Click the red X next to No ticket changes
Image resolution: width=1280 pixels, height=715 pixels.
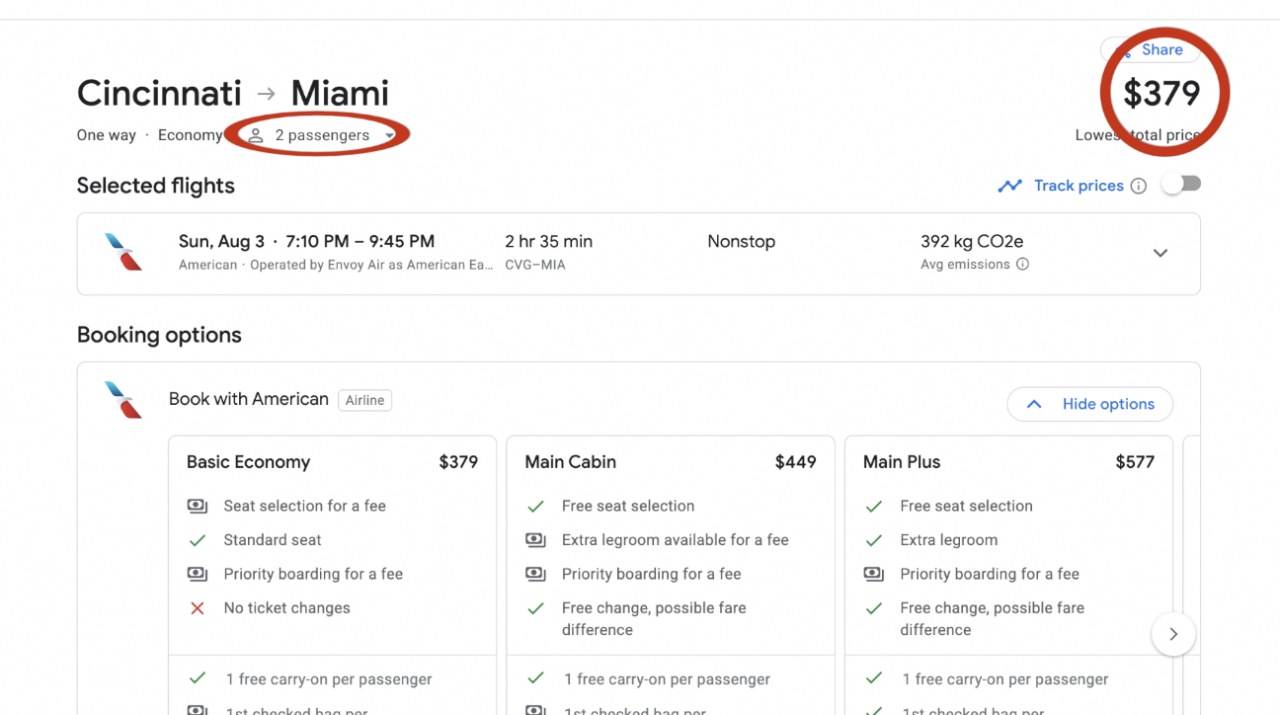click(x=197, y=607)
